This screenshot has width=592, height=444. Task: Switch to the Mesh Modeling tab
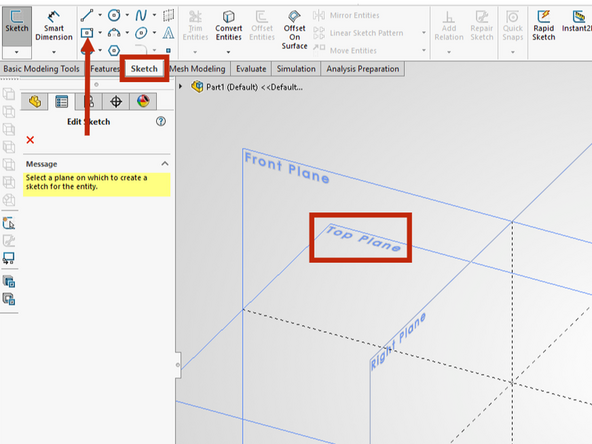(197, 69)
